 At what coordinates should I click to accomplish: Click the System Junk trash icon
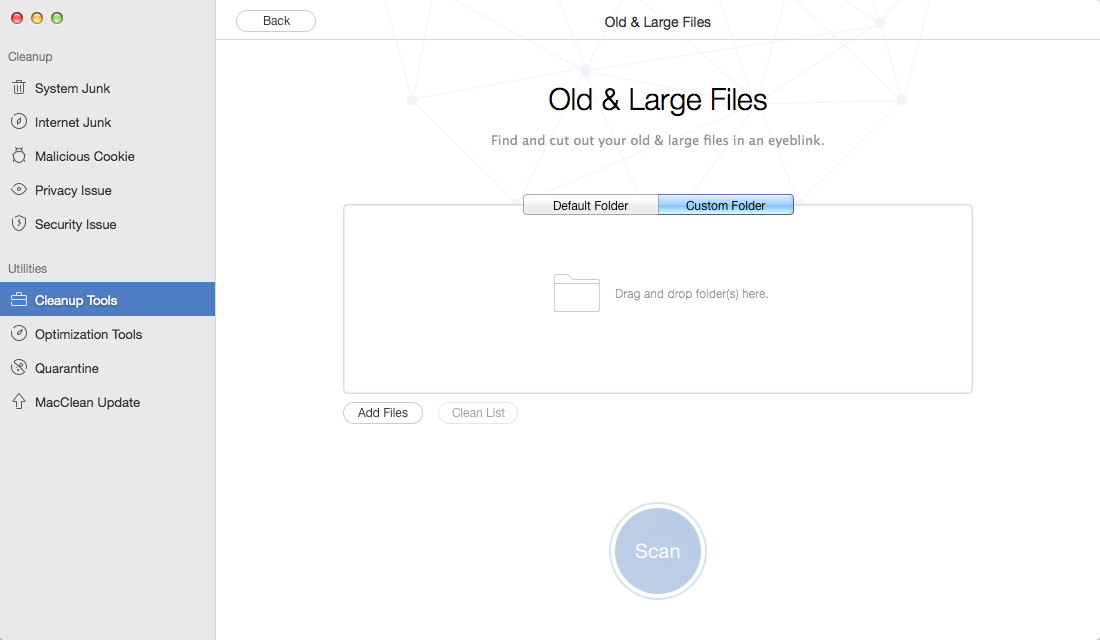[x=19, y=88]
